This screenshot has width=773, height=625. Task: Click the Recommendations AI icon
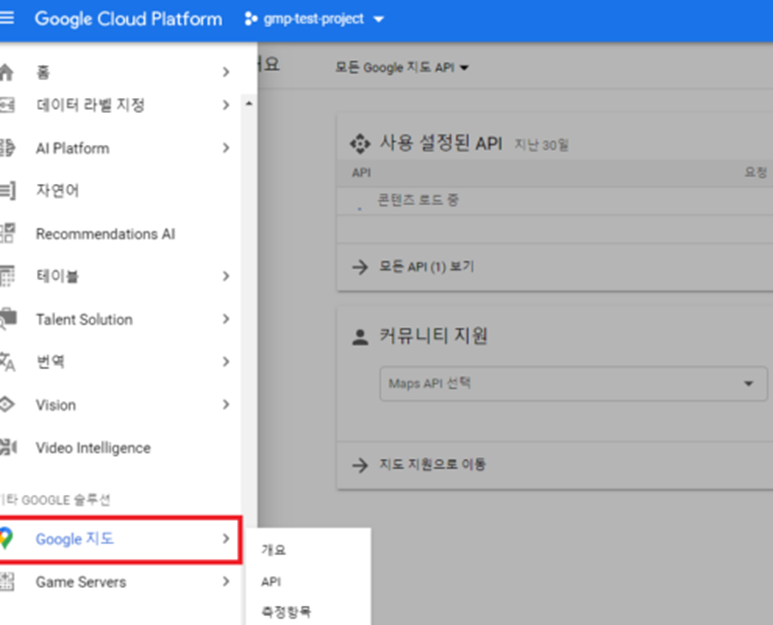tap(7, 233)
